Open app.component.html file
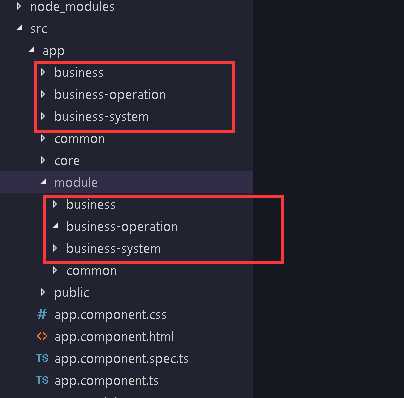Viewport: 404px width, 398px height. coord(114,337)
